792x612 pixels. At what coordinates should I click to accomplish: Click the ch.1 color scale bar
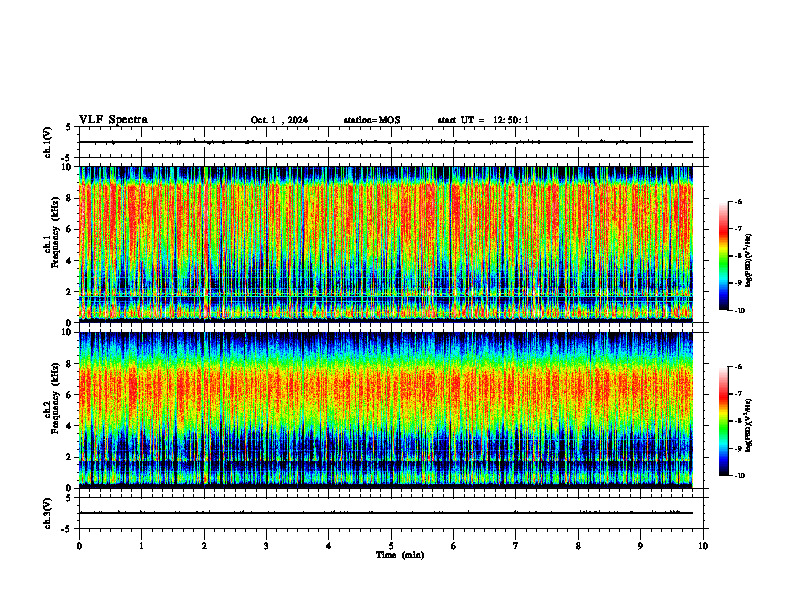724,256
